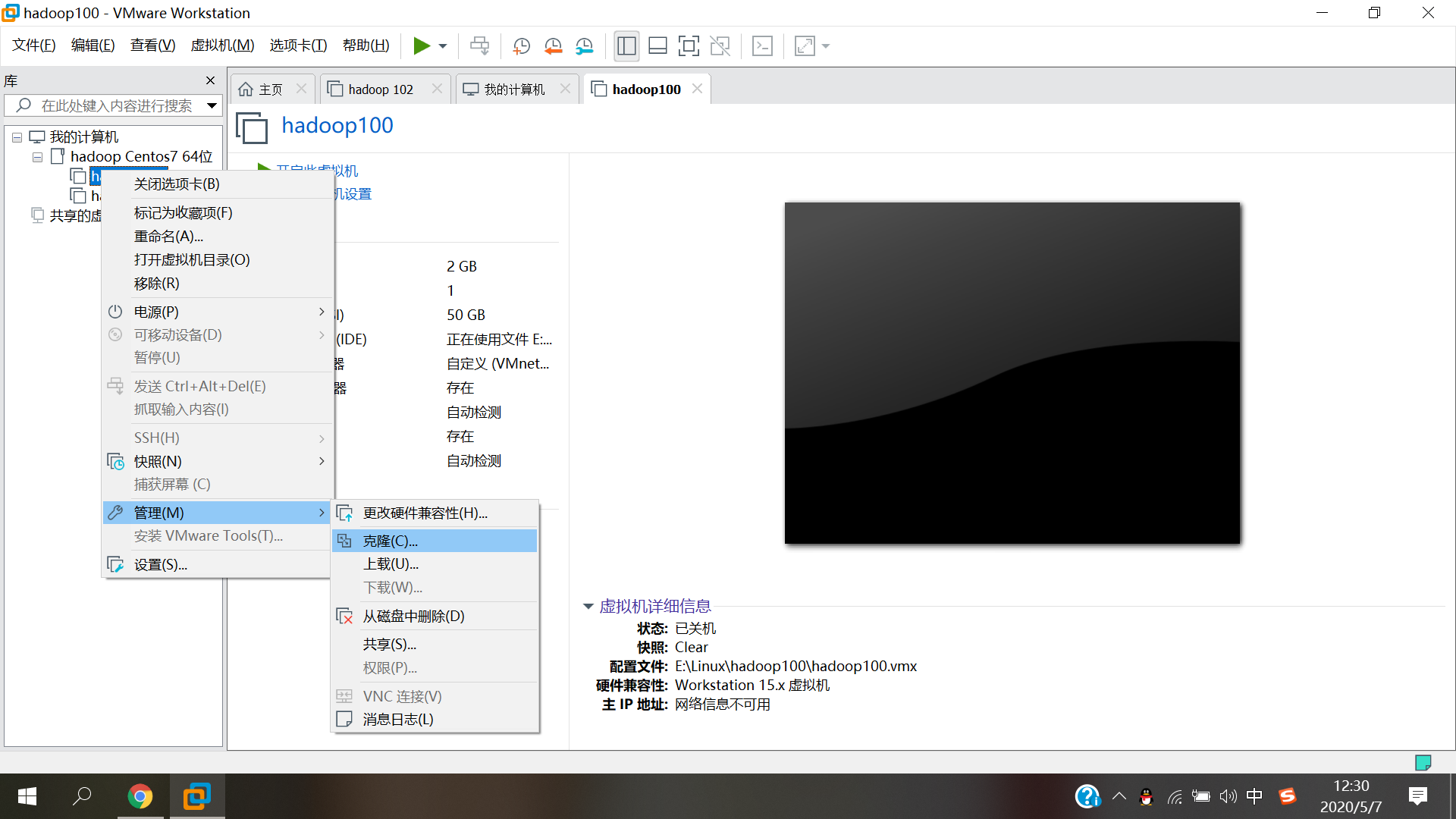Select 关闭选项卡(B) in context menu
The height and width of the screenshot is (819, 1456).
218,184
